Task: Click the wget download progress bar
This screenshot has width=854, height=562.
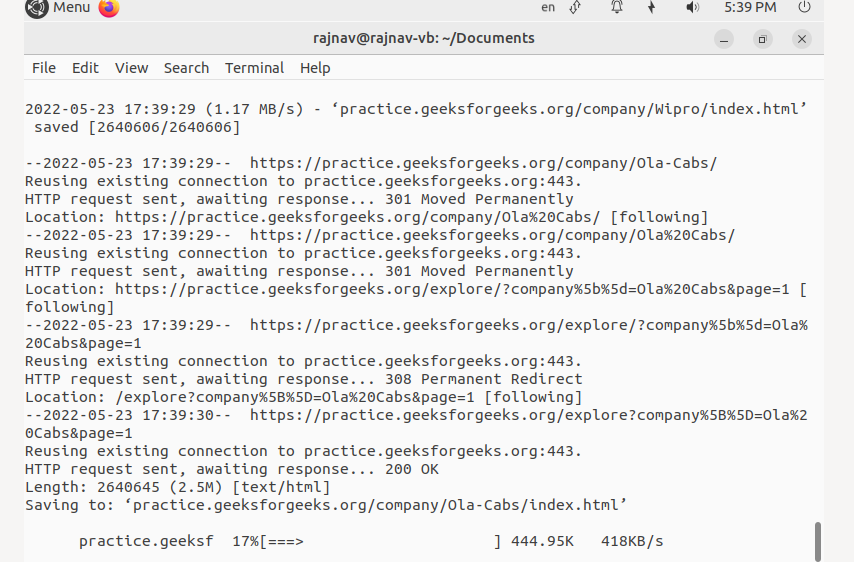Action: (x=380, y=541)
